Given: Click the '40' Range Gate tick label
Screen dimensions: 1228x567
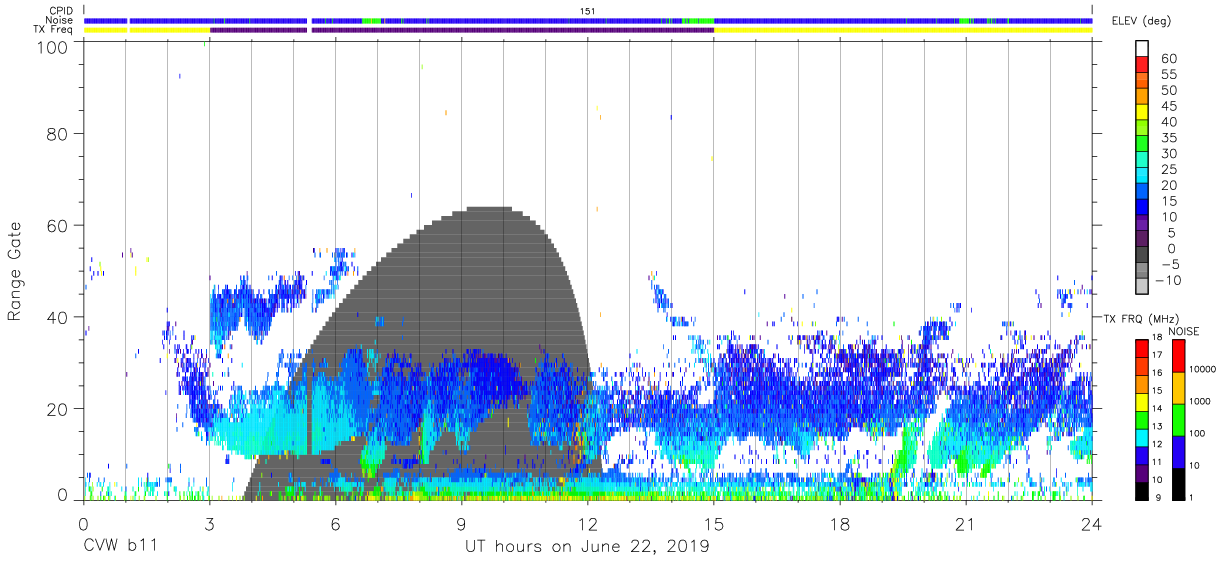Looking at the screenshot, I should (57, 317).
